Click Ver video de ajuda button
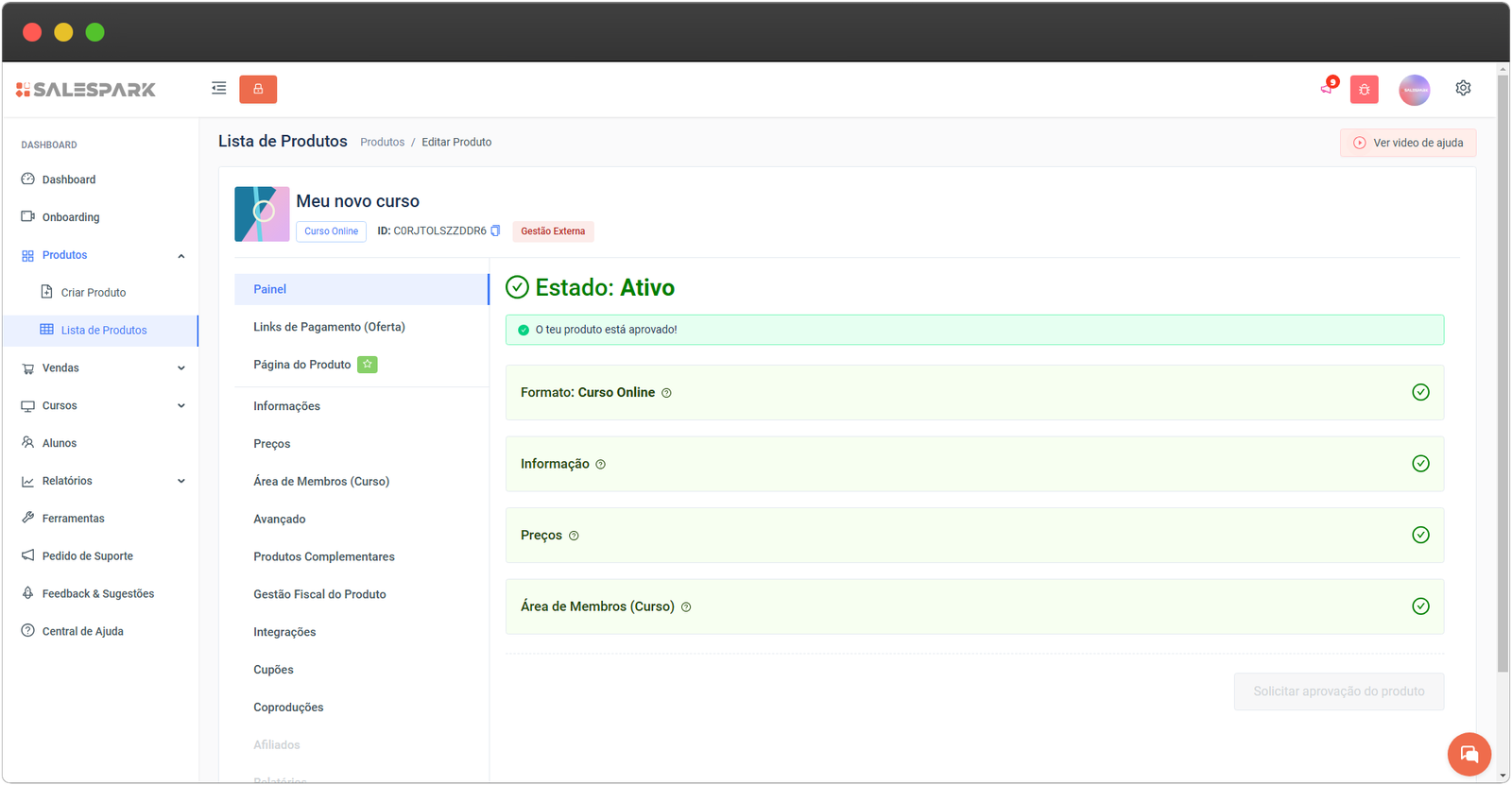The image size is (1512, 785). pos(1407,143)
